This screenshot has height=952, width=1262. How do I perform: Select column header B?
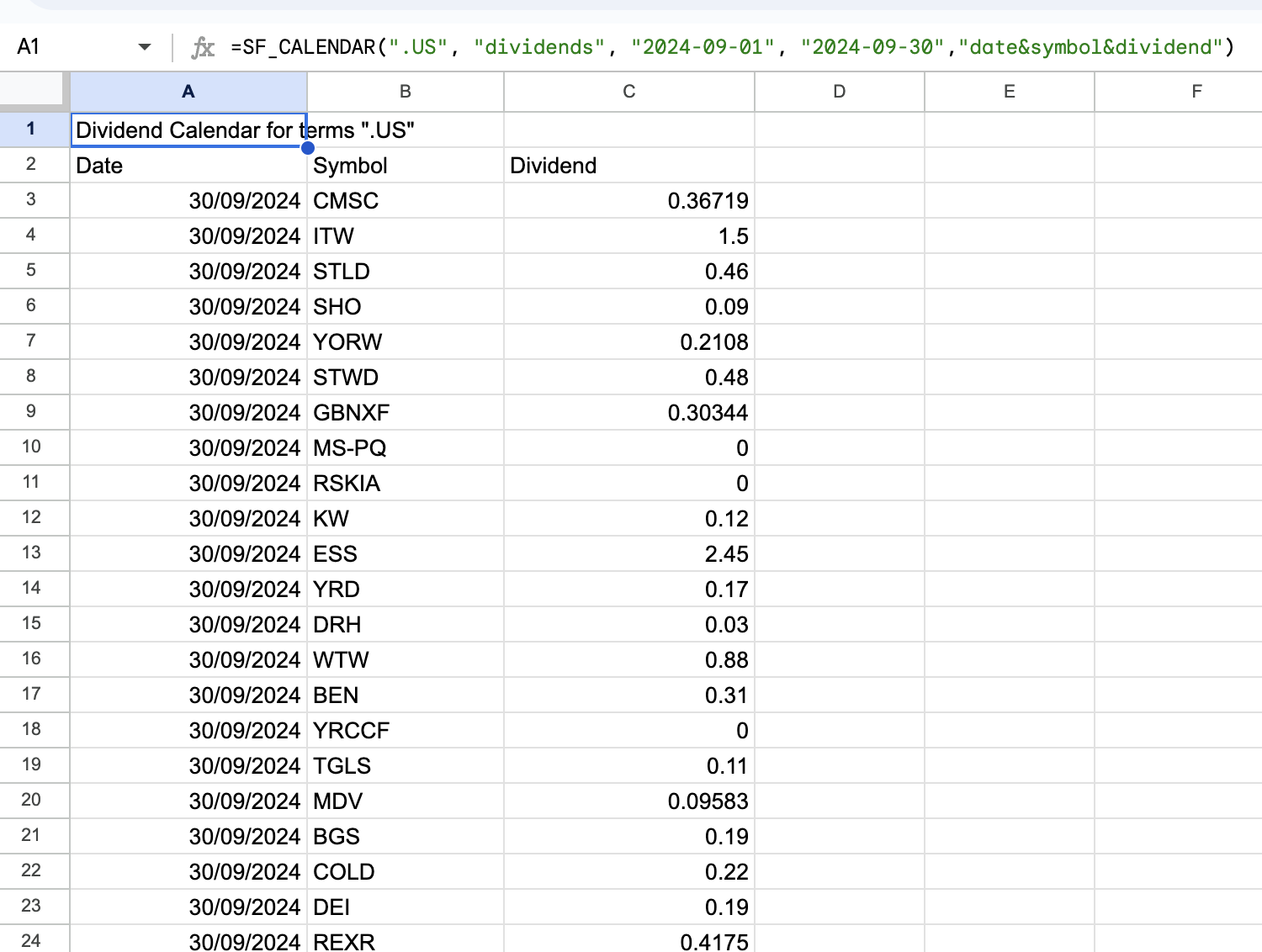tap(405, 92)
